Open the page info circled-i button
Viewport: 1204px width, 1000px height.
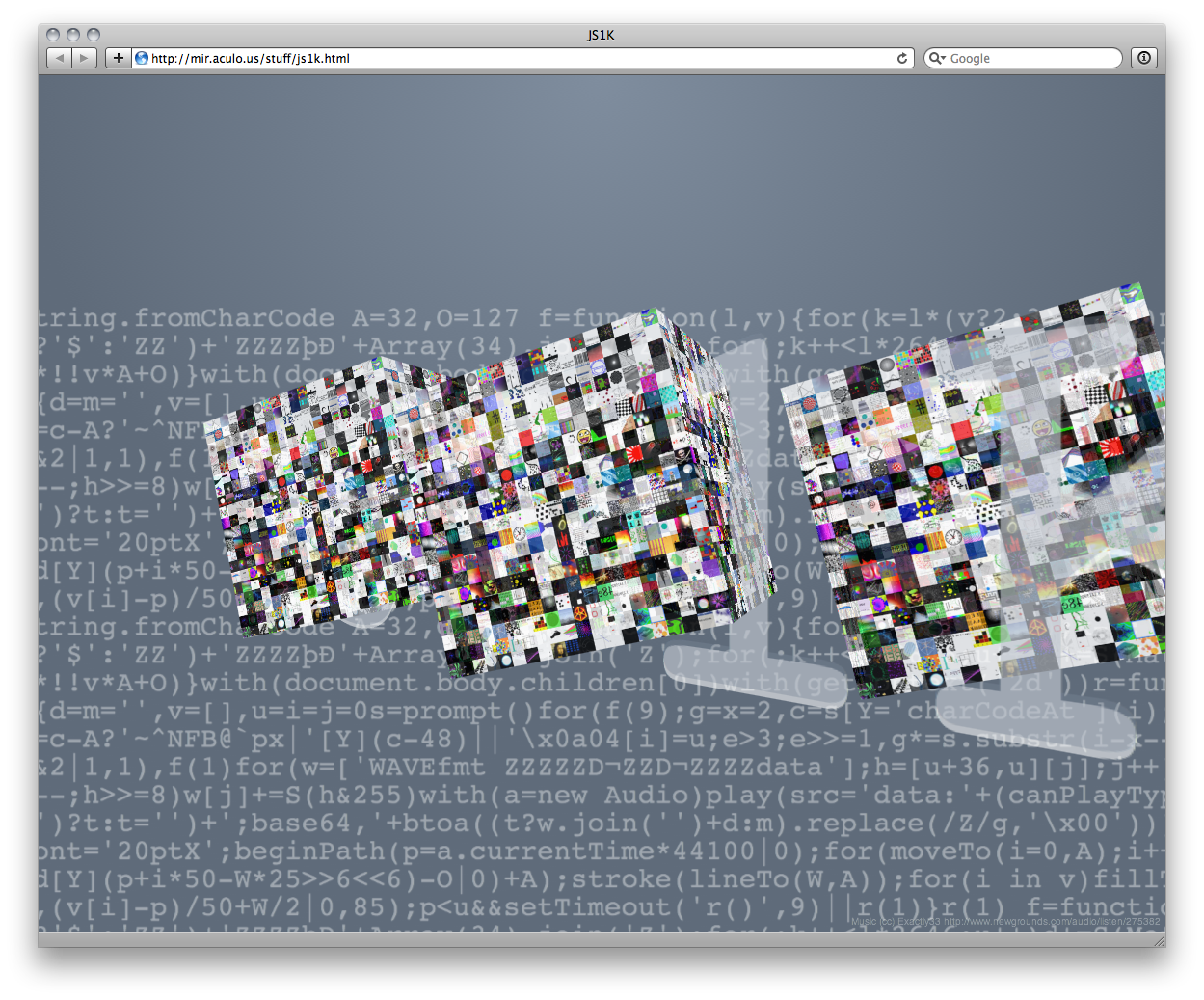1143,58
